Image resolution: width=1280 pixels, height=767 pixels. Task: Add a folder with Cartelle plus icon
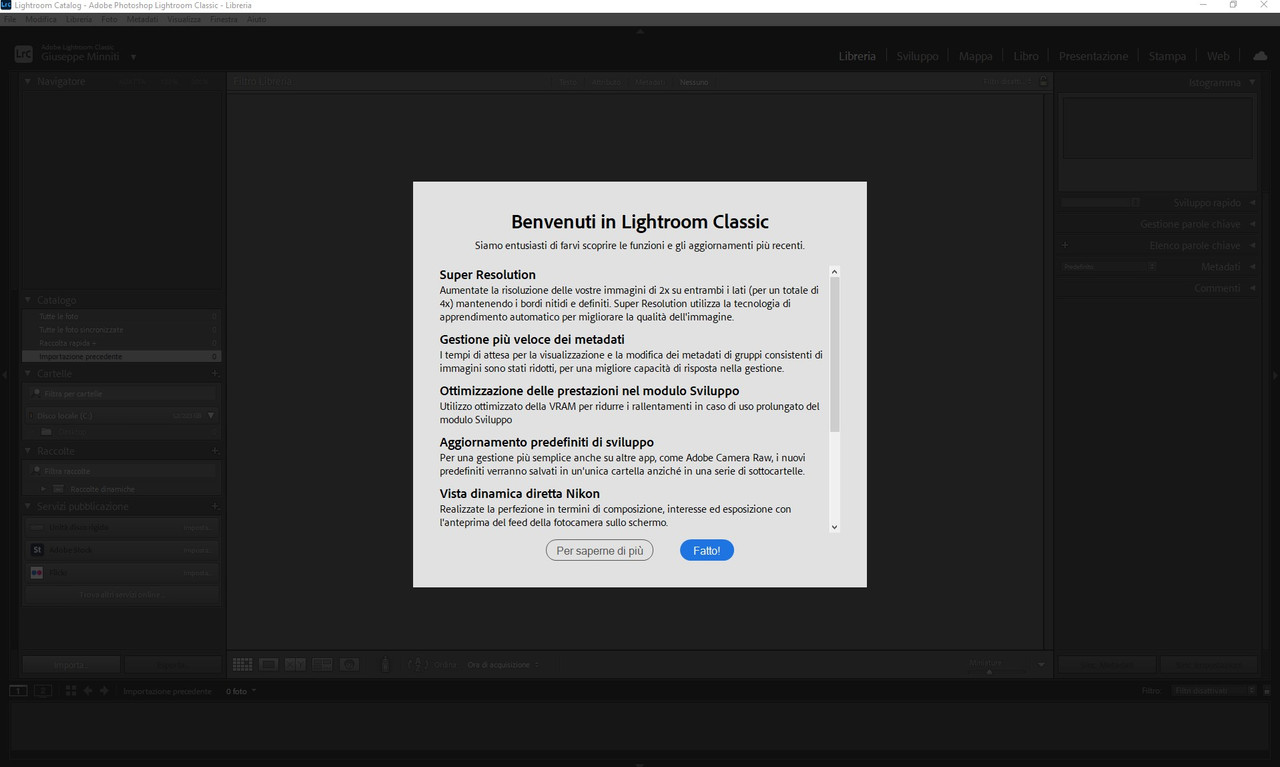(214, 373)
